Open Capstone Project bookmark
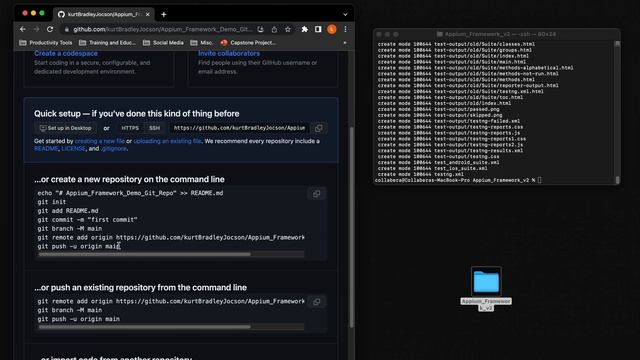This screenshot has height=360, width=640. tap(248, 42)
